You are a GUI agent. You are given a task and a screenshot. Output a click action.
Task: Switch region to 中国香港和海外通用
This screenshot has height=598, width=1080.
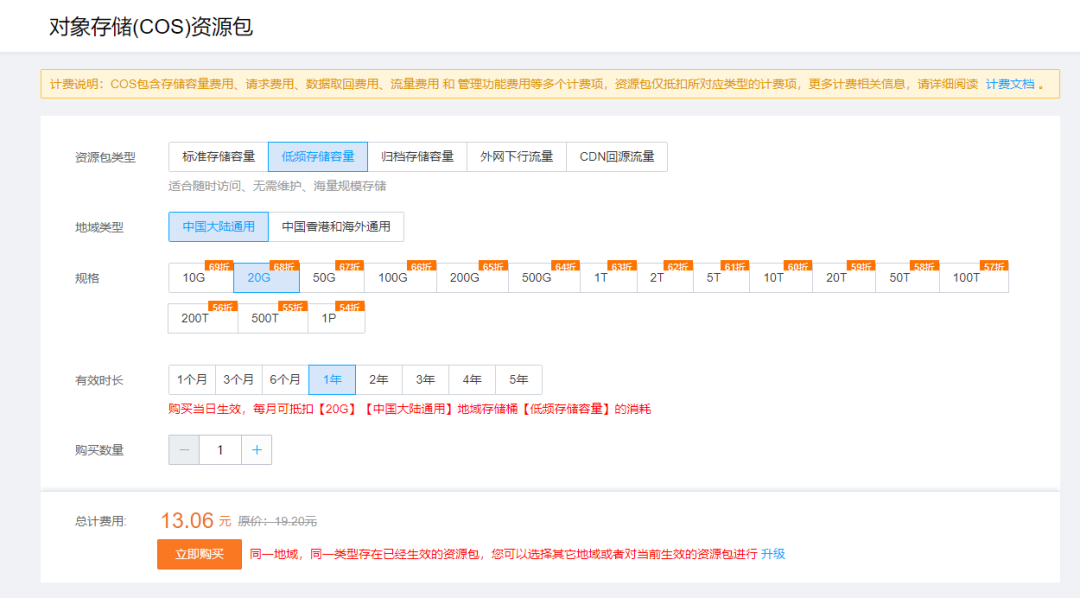point(336,227)
